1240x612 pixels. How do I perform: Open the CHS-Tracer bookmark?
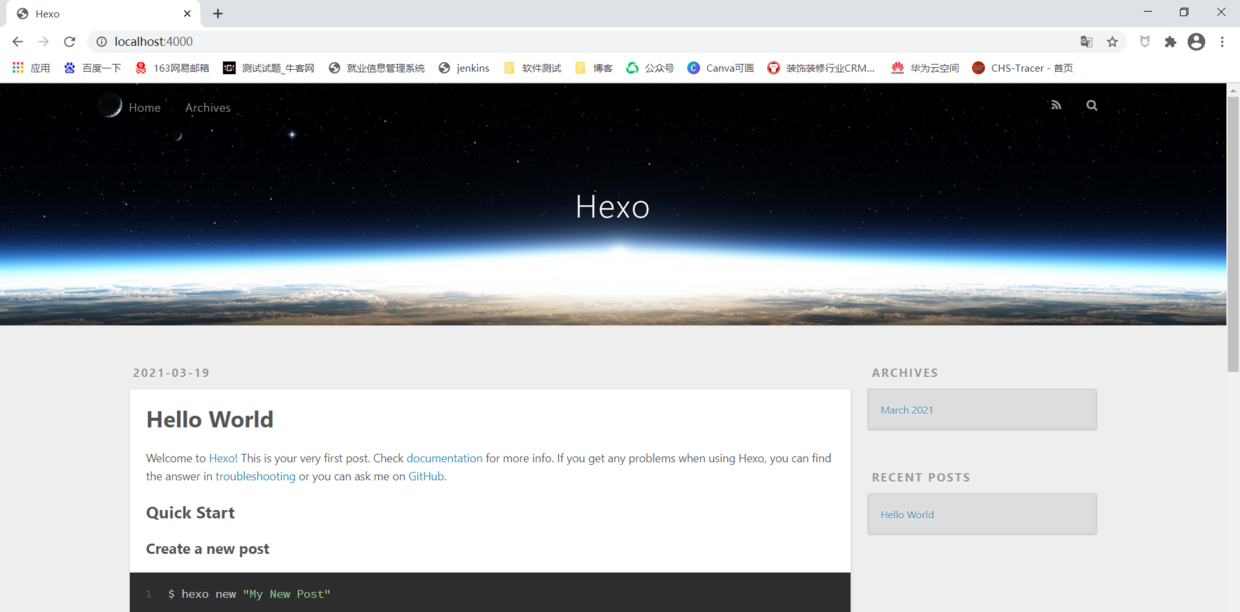(x=1022, y=68)
